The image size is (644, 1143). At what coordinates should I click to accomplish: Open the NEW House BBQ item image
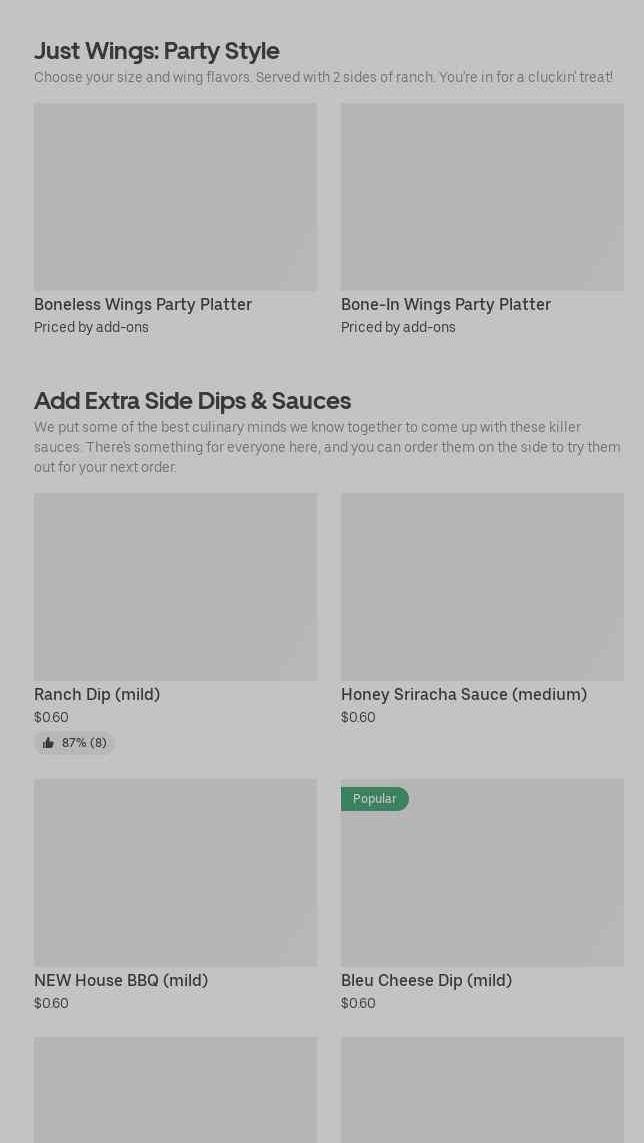[x=175, y=873]
